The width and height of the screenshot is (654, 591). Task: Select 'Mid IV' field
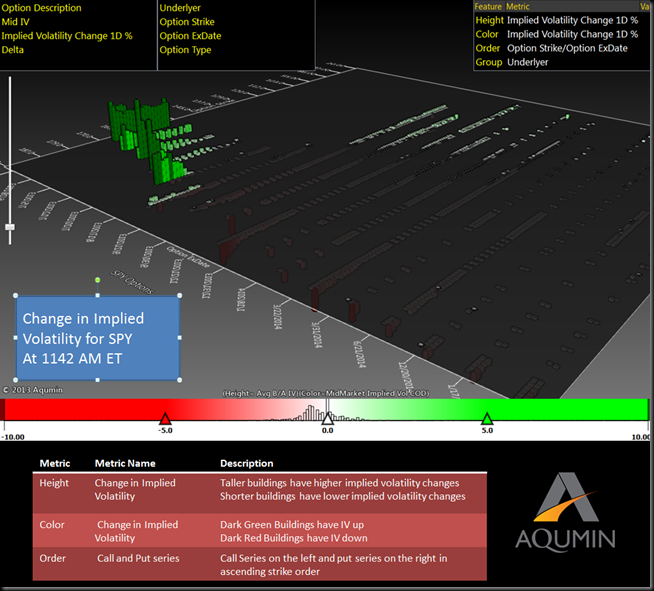[15, 22]
